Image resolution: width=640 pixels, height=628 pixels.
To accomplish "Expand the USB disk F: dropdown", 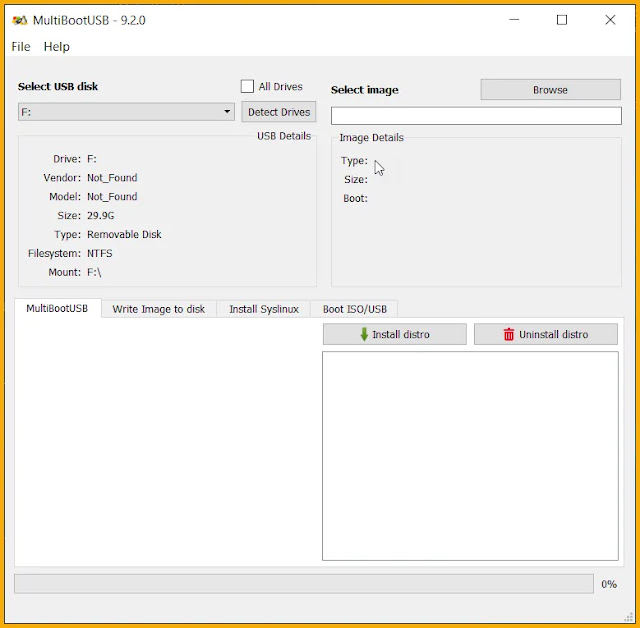I will (x=126, y=112).
